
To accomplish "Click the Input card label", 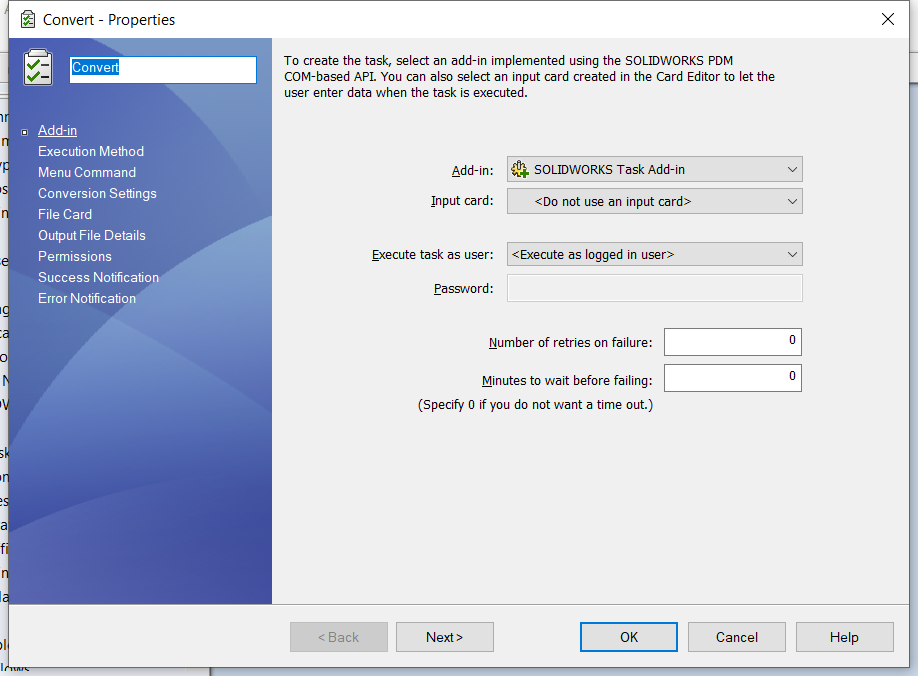I will [462, 201].
